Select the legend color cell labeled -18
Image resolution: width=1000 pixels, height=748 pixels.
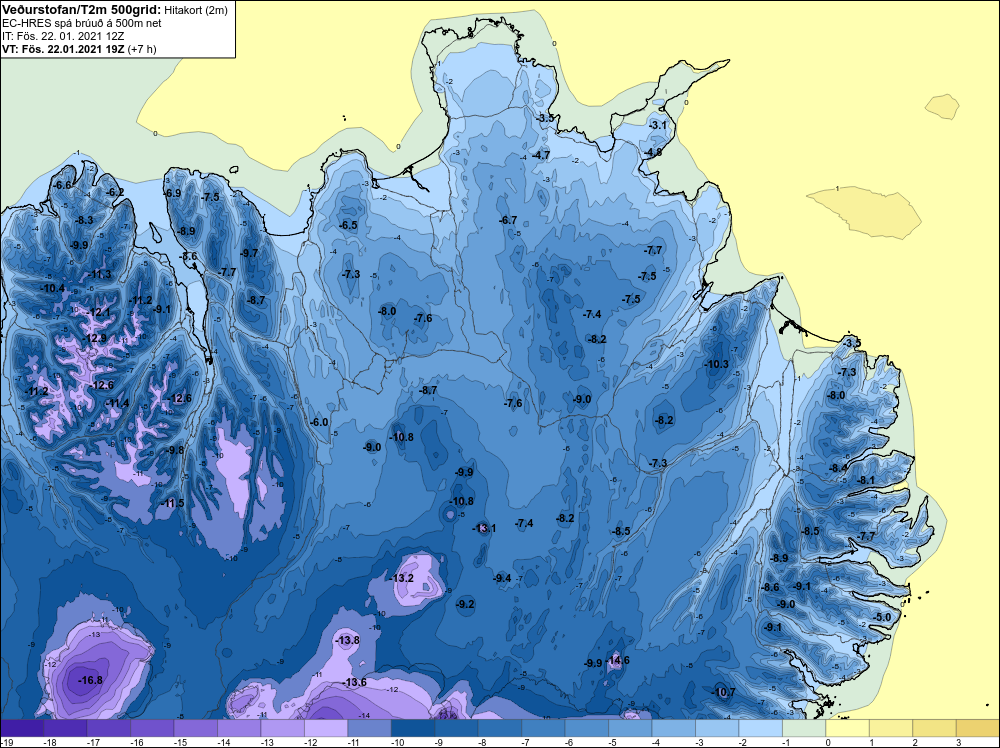pos(66,728)
